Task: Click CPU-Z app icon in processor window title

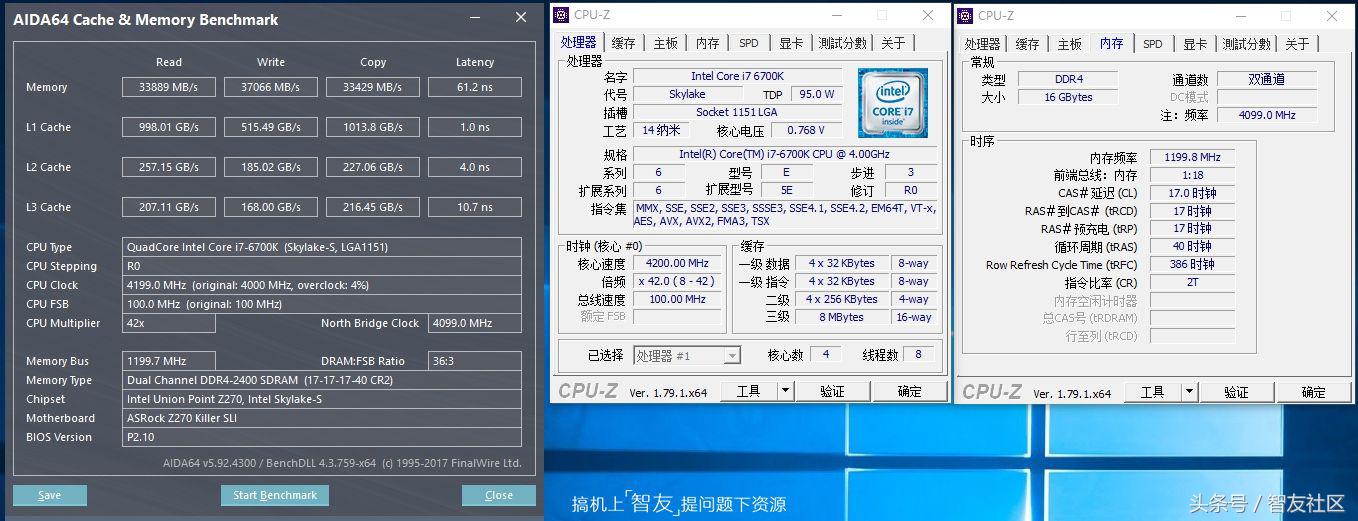Action: pos(561,15)
